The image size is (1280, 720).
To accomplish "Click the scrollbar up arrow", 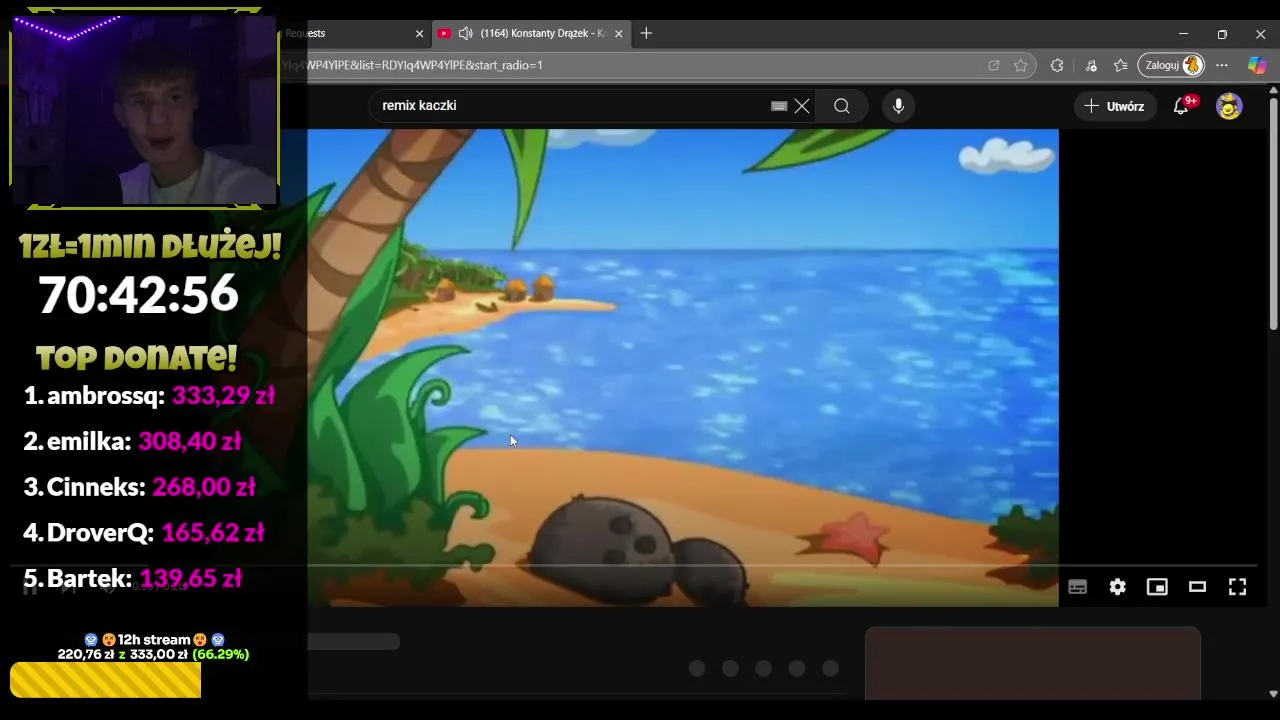I will [1273, 91].
